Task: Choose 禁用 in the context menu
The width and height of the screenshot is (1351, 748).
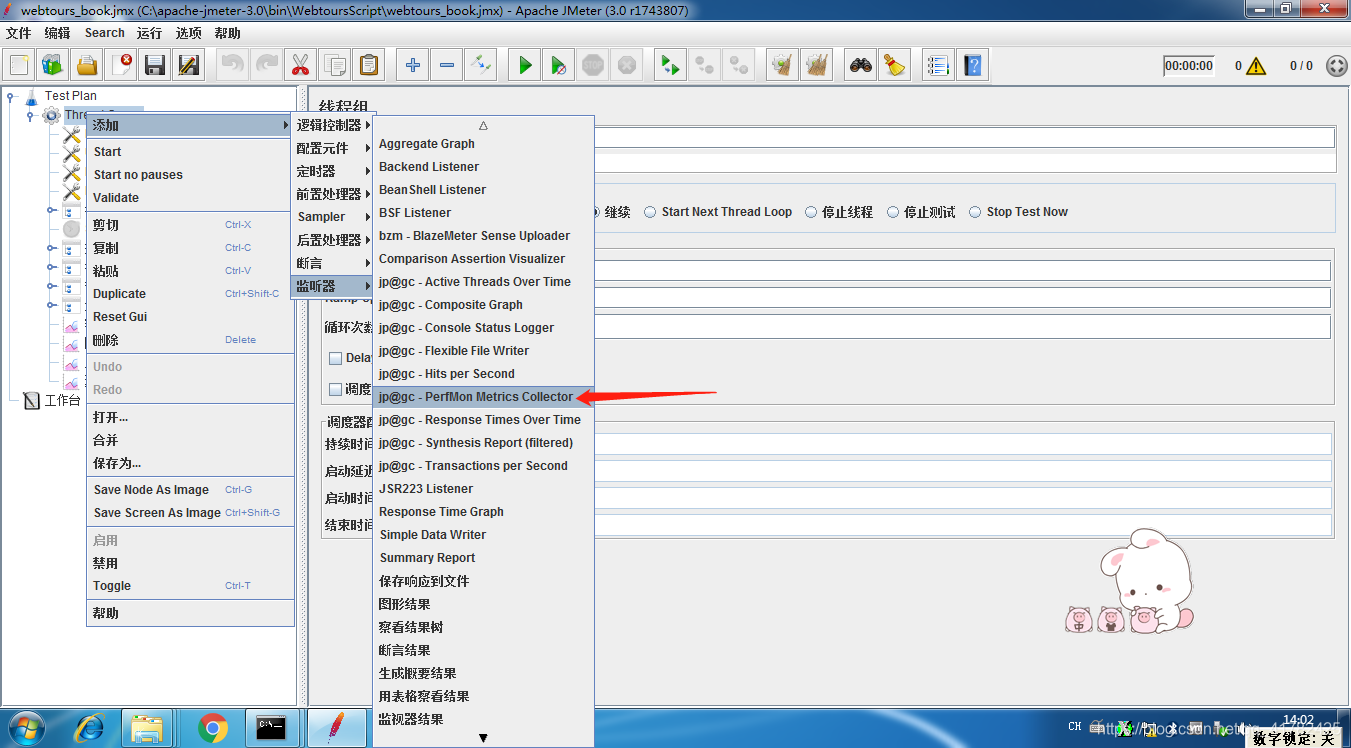Action: click(x=190, y=563)
